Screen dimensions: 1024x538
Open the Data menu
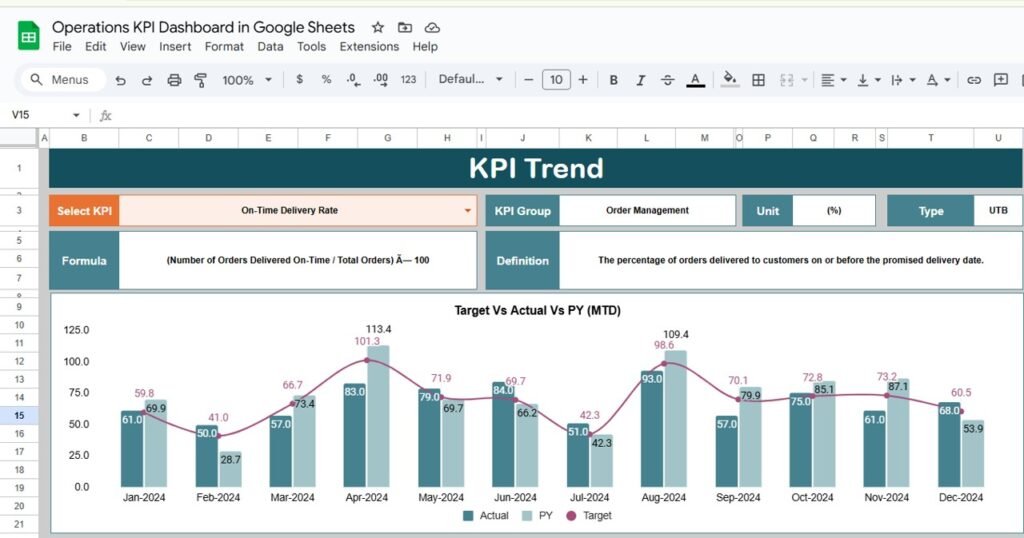tap(270, 46)
